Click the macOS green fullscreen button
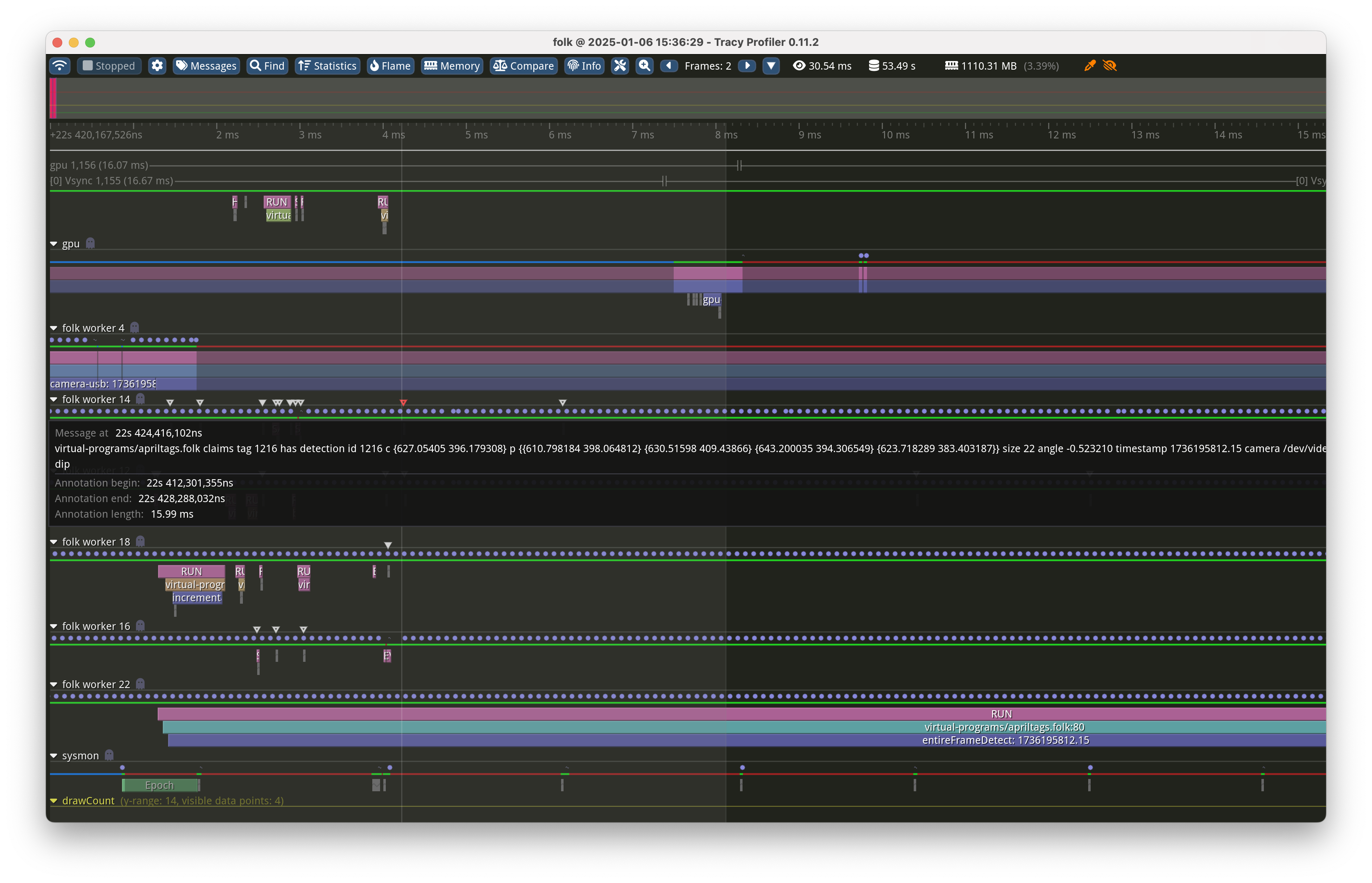Image resolution: width=1372 pixels, height=883 pixels. [90, 43]
